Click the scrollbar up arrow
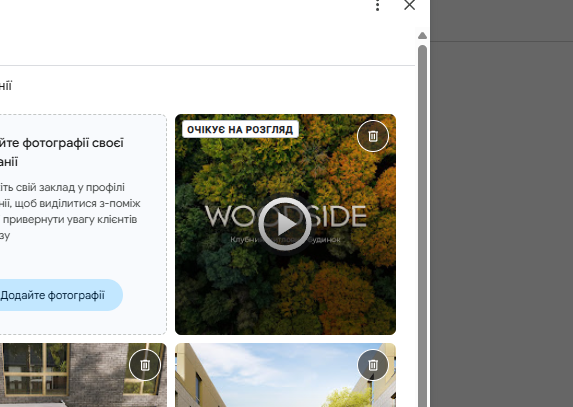 coord(422,35)
